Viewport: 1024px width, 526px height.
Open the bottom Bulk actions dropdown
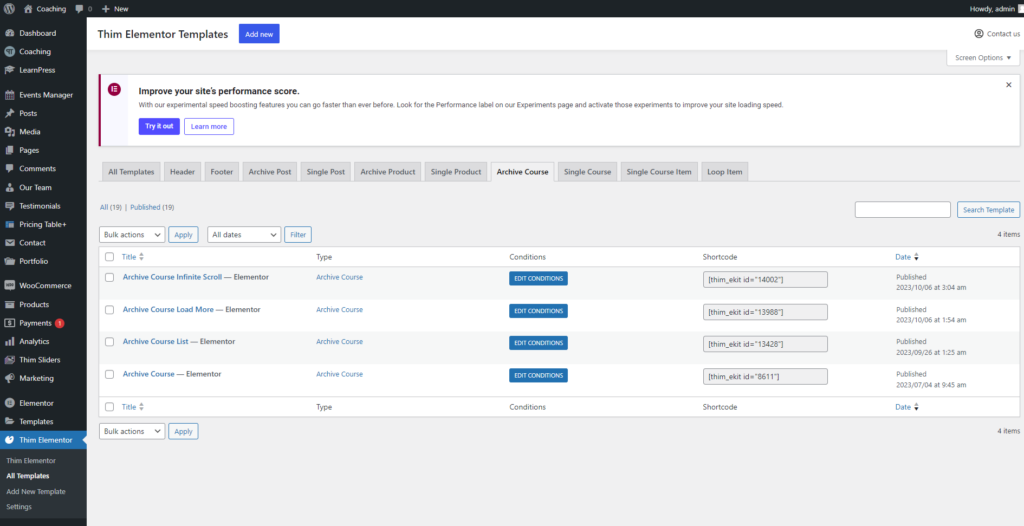(x=132, y=431)
